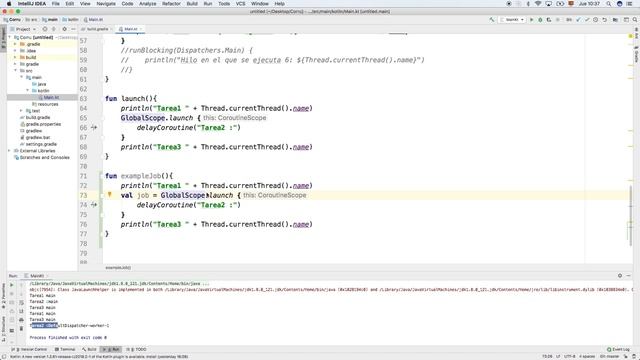This screenshot has height=360, width=640.
Task: Click the exampleJob() breadcrumb
Action: 118,268
